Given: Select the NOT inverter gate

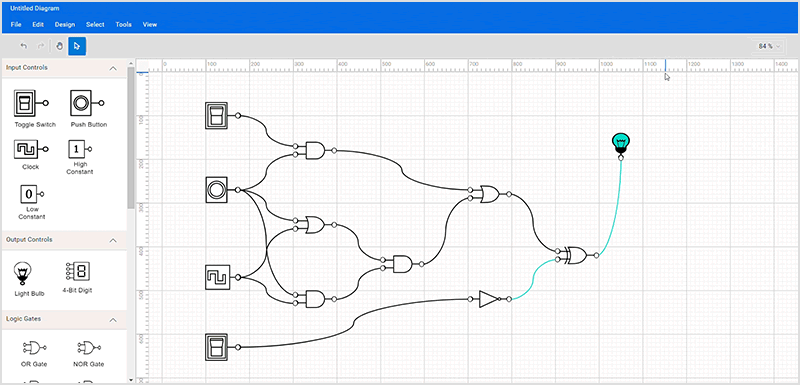Looking at the screenshot, I should pos(489,299).
